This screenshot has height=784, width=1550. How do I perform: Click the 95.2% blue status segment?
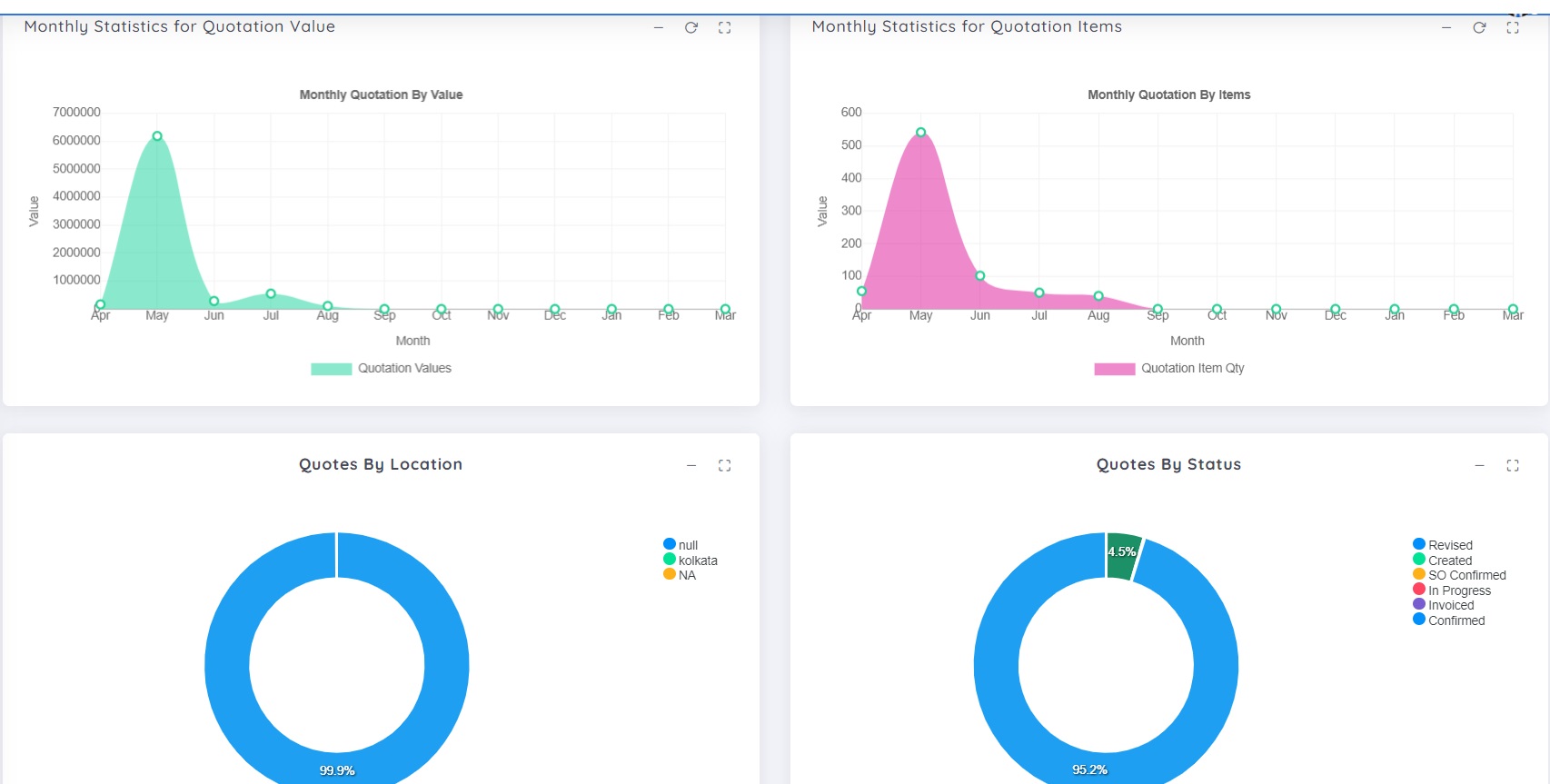(1089, 769)
